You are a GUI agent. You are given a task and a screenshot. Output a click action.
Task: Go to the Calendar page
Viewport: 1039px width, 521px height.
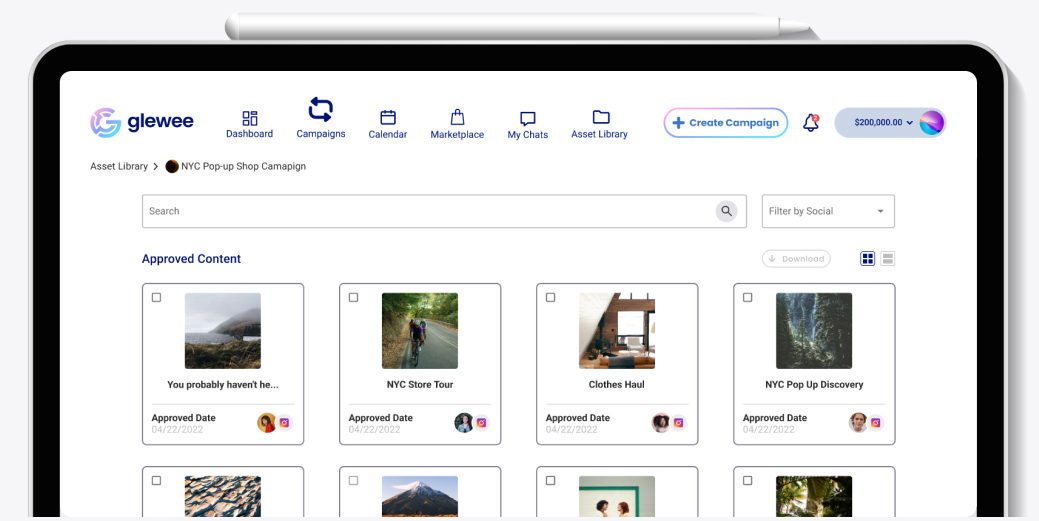[388, 124]
